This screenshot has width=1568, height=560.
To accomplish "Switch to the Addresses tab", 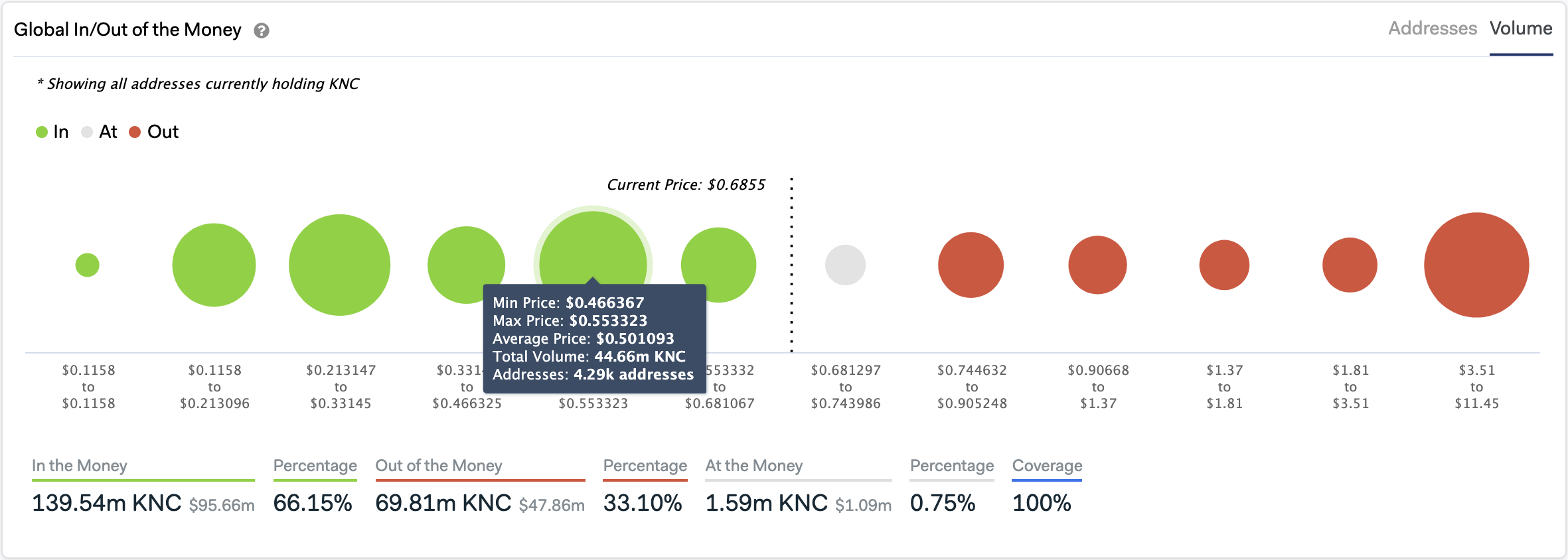I will point(1433,29).
